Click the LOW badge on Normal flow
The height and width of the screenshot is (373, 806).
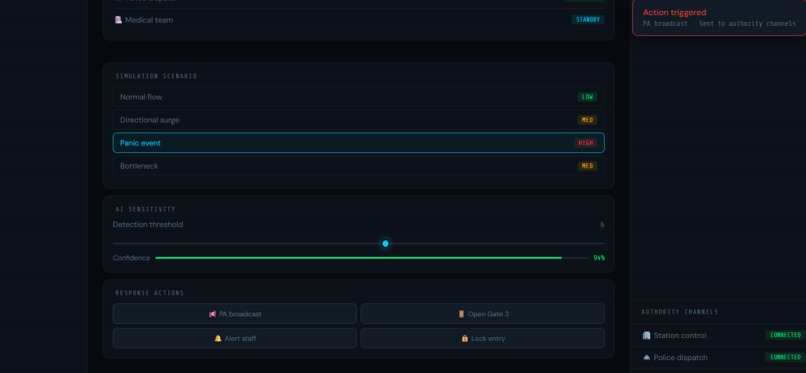coord(588,97)
